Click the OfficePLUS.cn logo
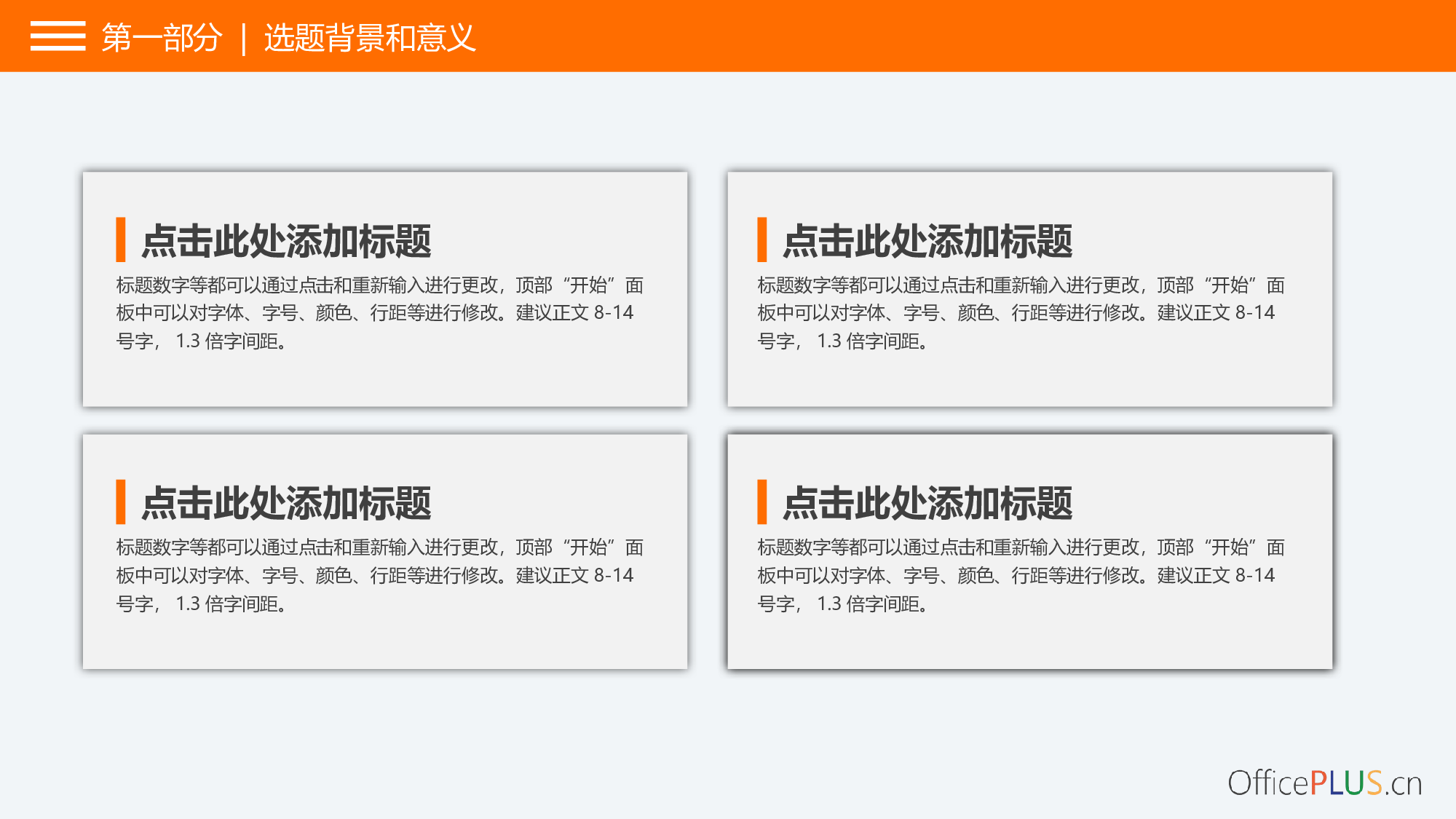 pos(1325,783)
